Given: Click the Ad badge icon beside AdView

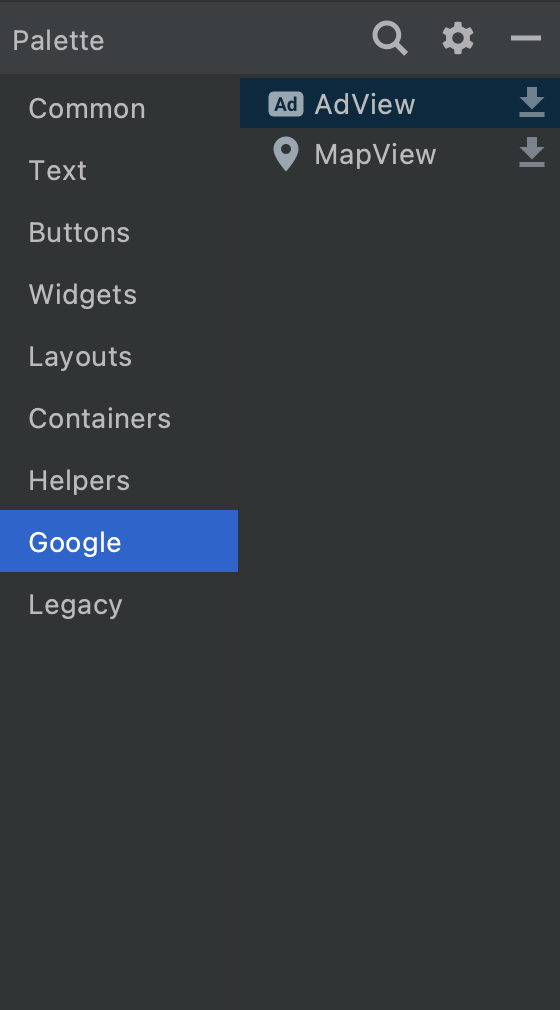Looking at the screenshot, I should [x=285, y=104].
